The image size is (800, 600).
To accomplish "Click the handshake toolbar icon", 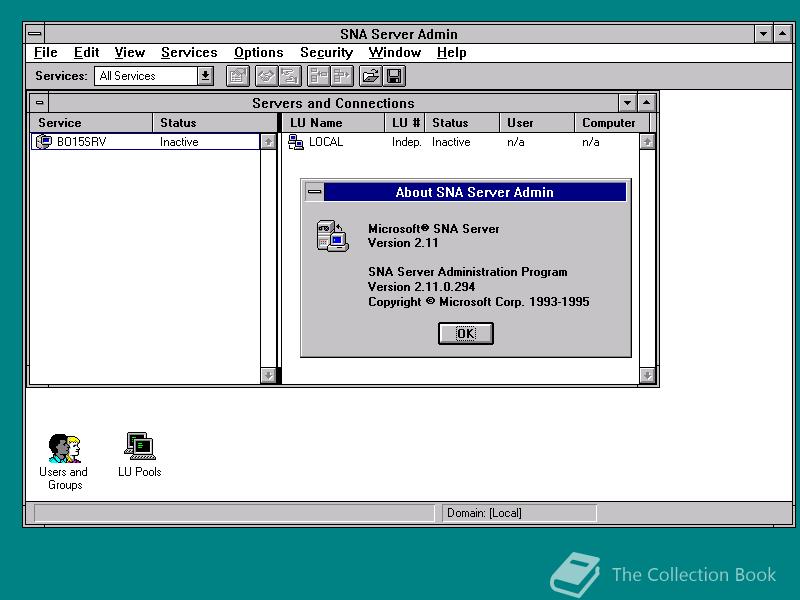I will click(x=266, y=77).
